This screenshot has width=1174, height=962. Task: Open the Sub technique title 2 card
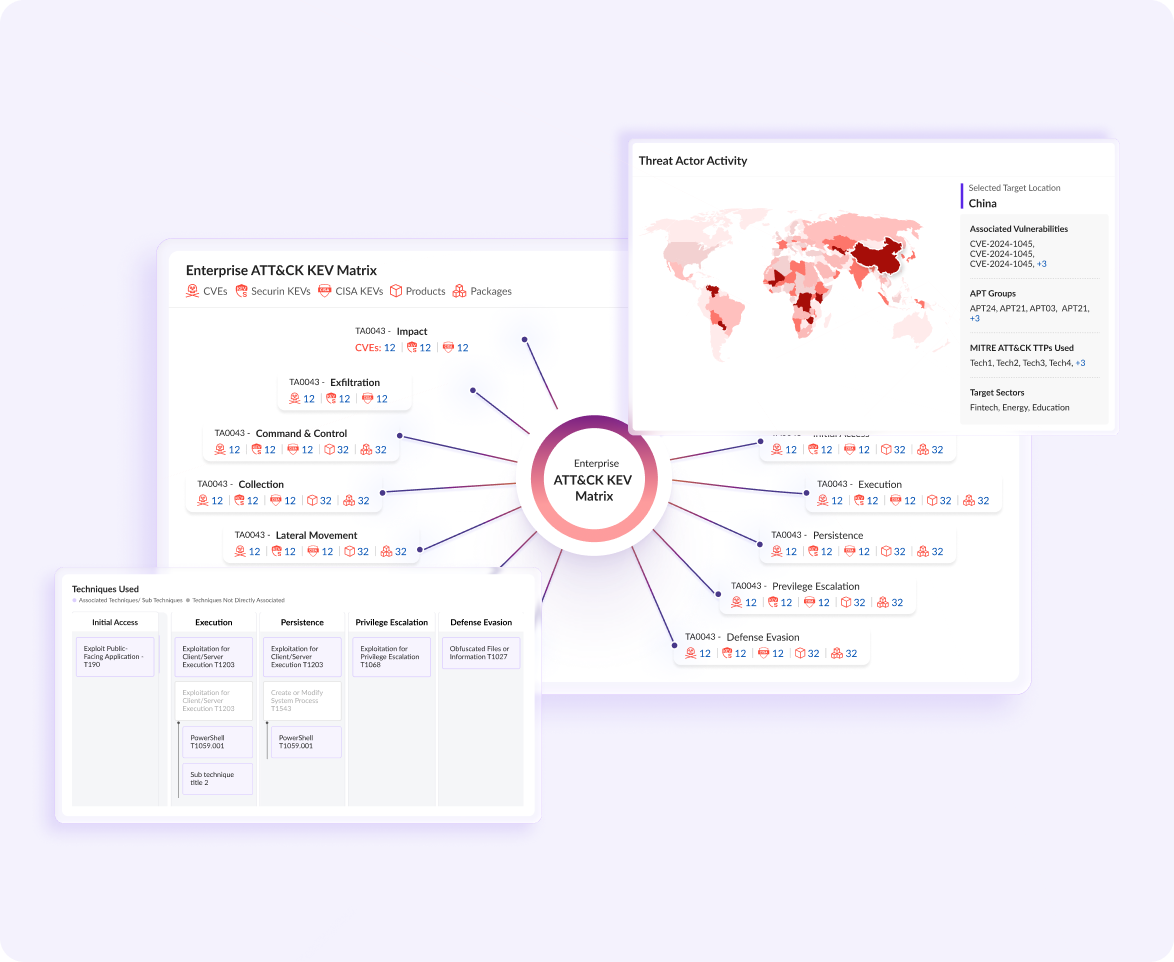(x=217, y=779)
